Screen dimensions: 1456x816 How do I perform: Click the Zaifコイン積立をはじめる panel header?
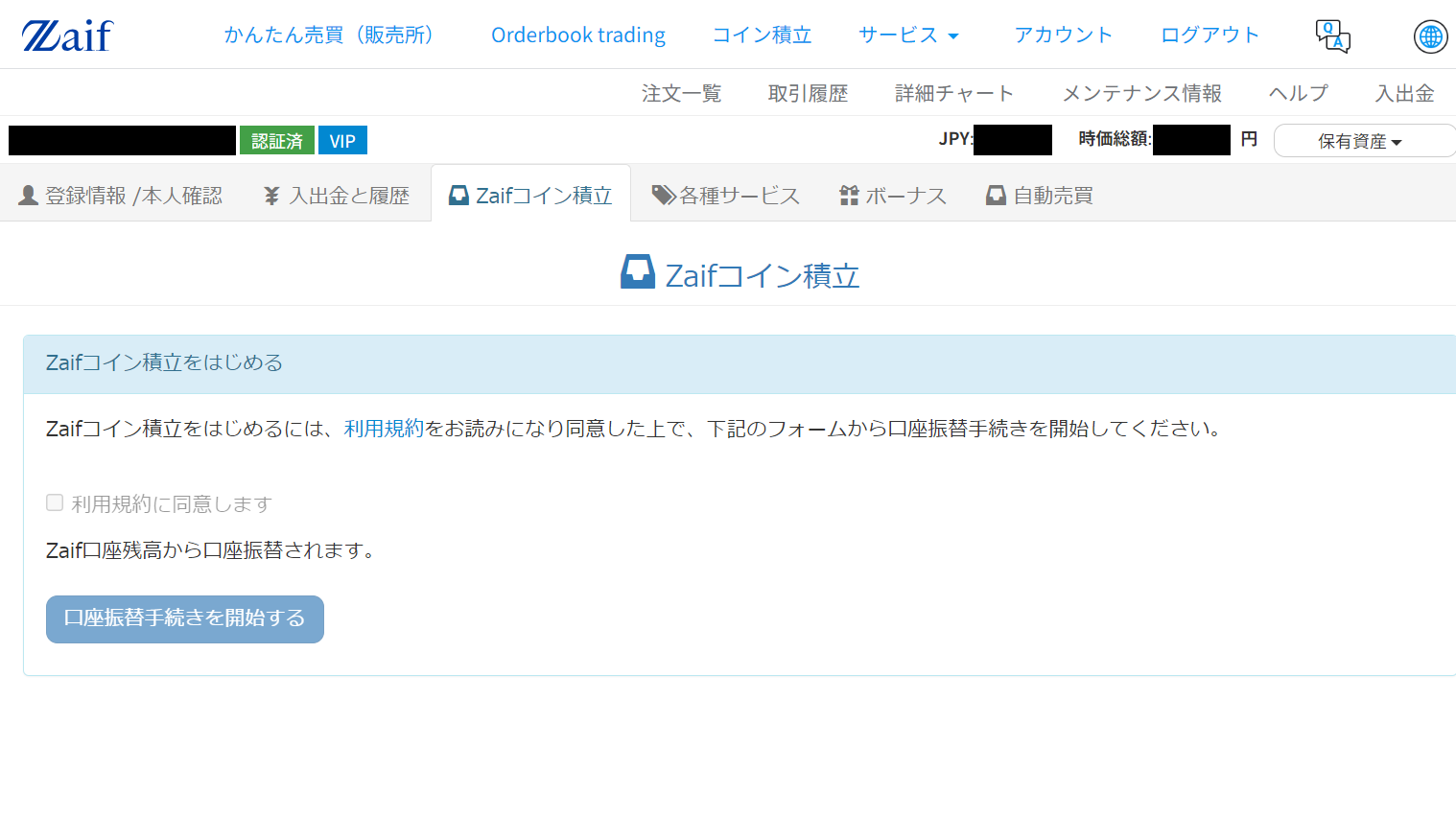tap(740, 363)
